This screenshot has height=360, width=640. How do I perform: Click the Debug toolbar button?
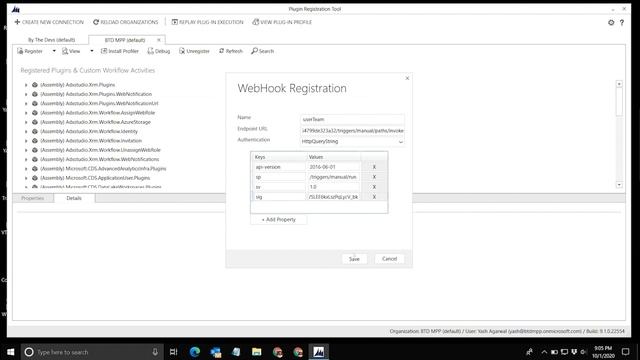click(159, 51)
